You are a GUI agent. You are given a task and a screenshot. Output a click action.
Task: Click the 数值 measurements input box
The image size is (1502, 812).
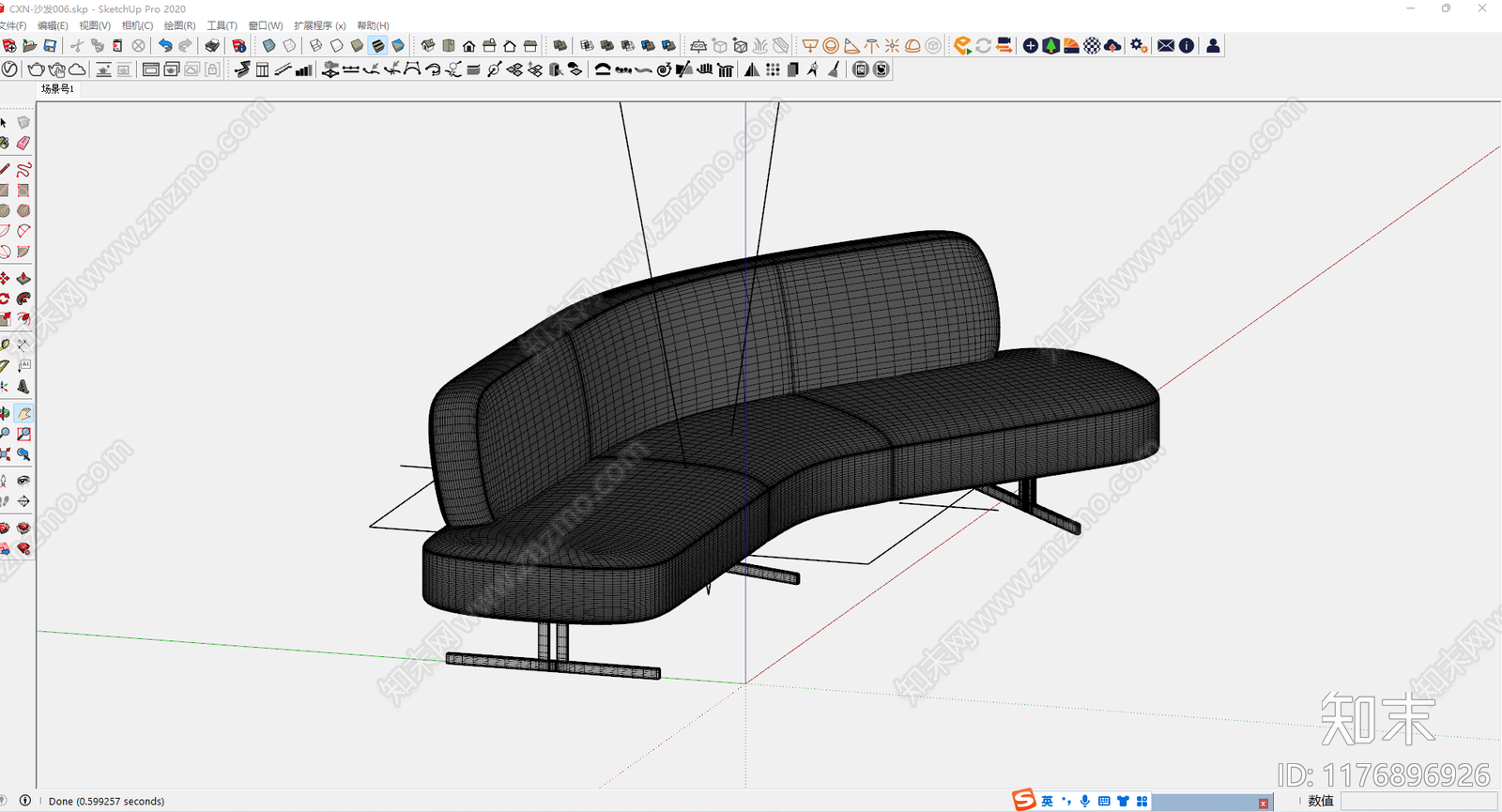[1418, 801]
